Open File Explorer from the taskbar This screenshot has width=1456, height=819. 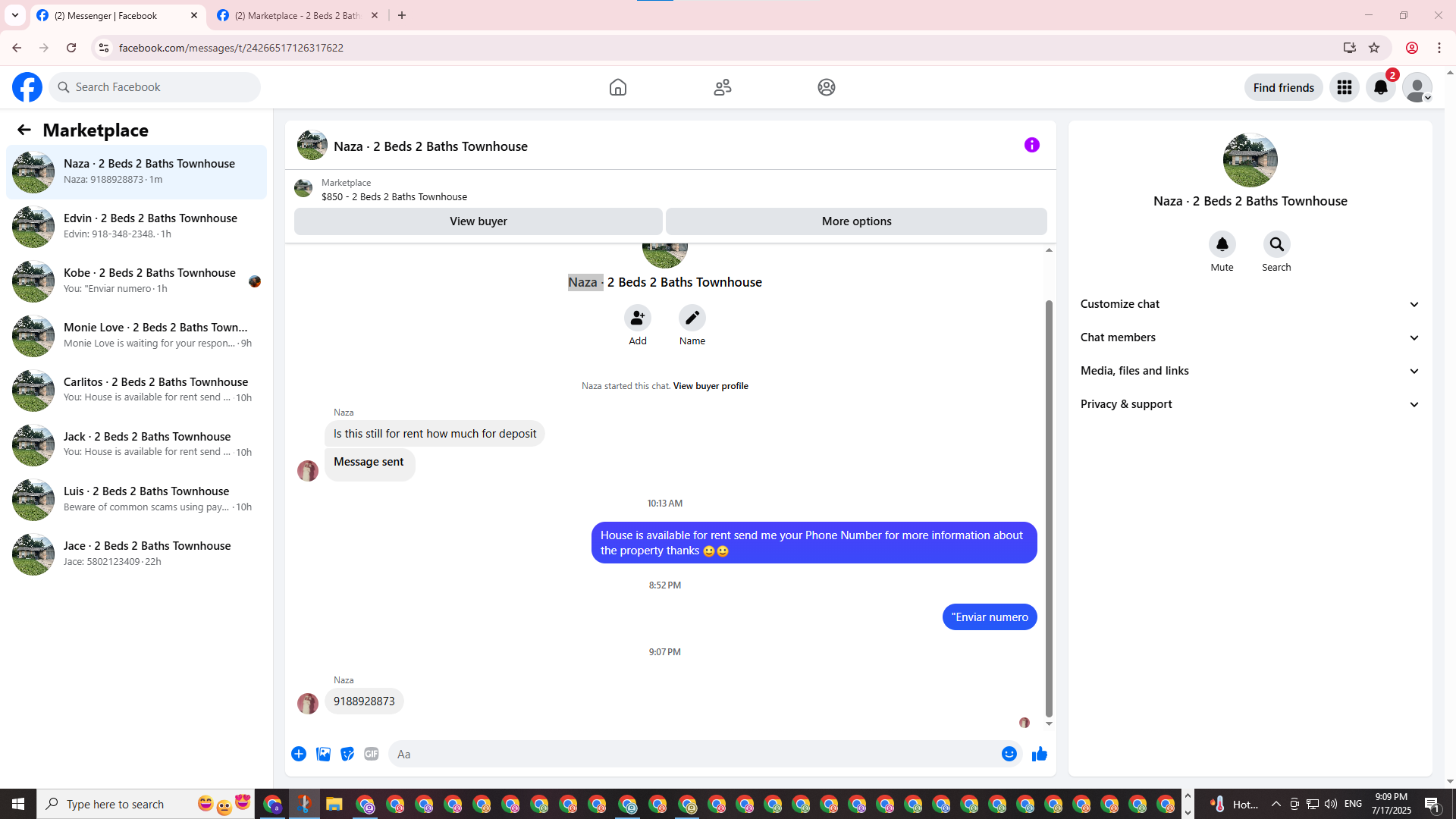(334, 804)
